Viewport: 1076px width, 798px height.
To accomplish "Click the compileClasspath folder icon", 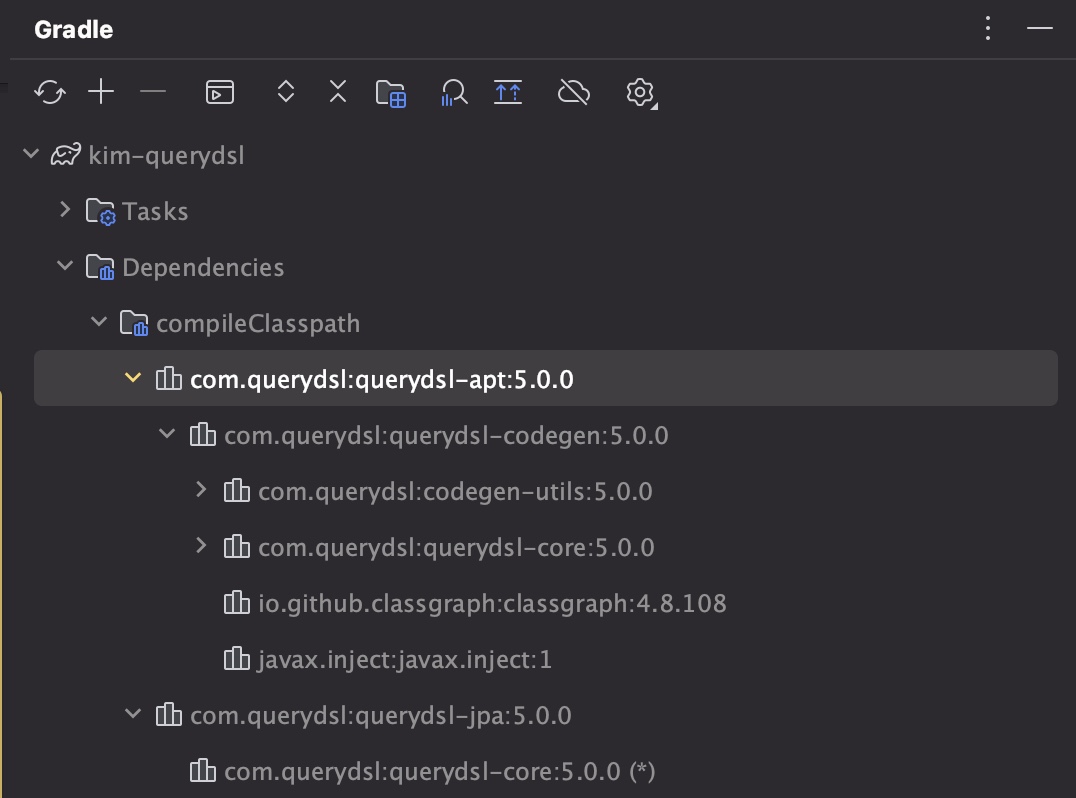I will 134,323.
